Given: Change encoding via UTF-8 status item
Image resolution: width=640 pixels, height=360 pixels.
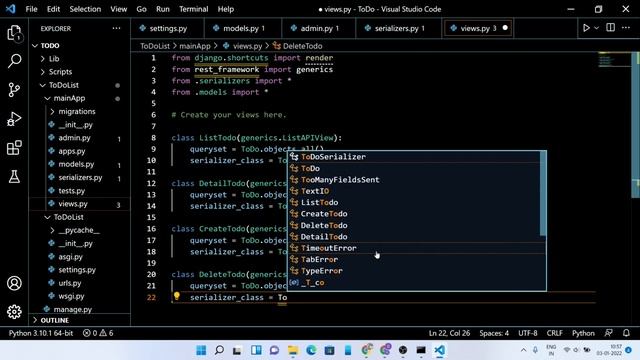Looking at the screenshot, I should tap(528, 333).
